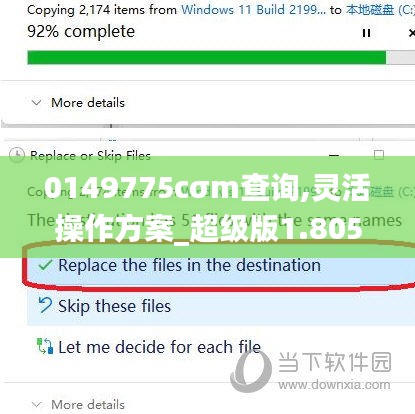Screen dimensions: 415x414
Task: Pause the file copy operation
Action: [x=366, y=33]
